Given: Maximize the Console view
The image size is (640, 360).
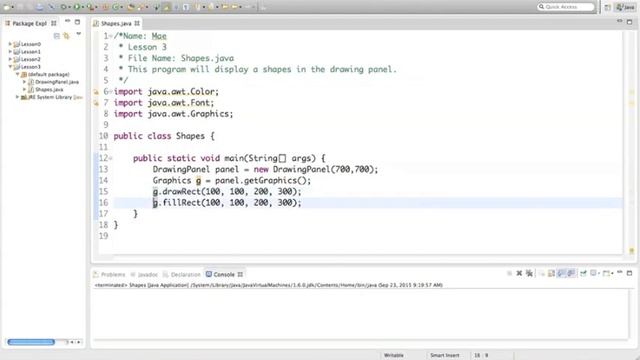Looking at the screenshot, I should pyautogui.click(x=629, y=273).
